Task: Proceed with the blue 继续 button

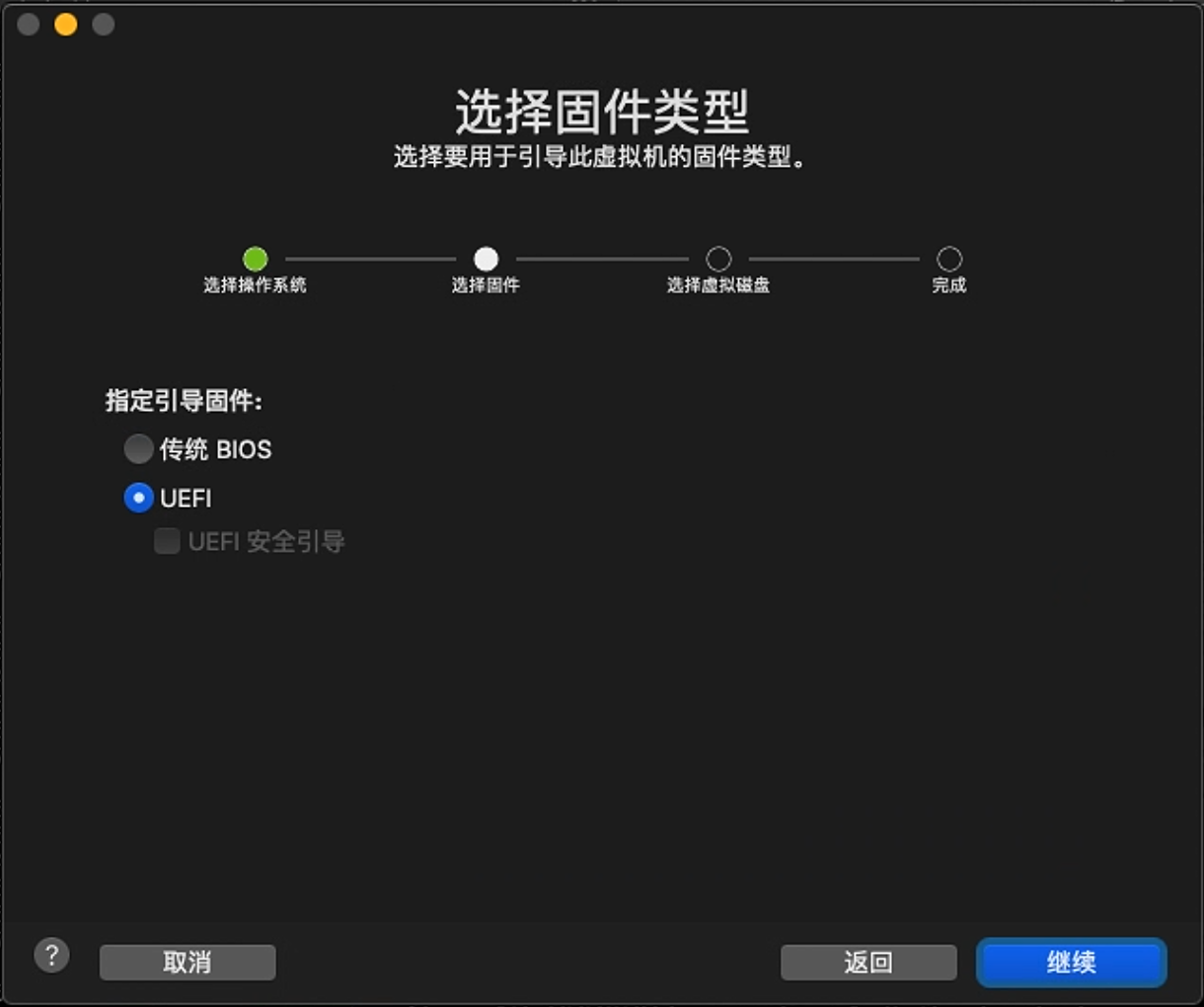Action: tap(1072, 963)
